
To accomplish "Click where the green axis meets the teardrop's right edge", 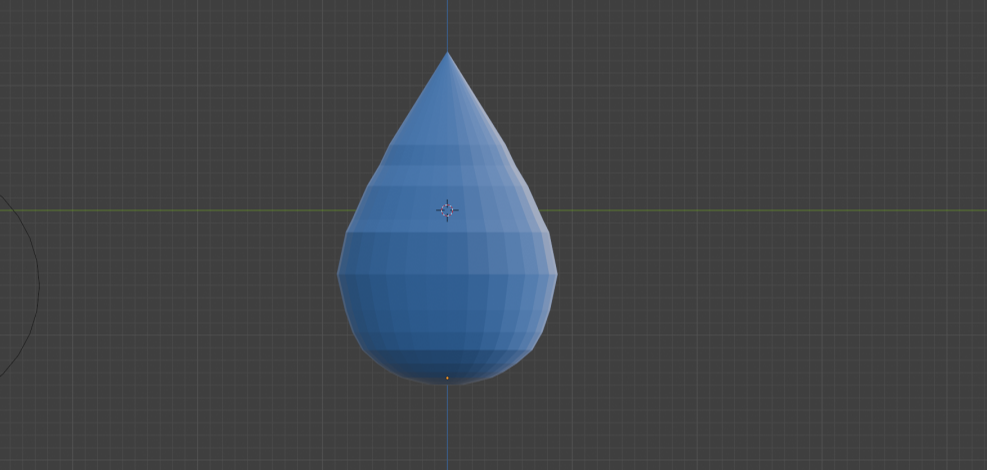I will pyautogui.click(x=539, y=210).
